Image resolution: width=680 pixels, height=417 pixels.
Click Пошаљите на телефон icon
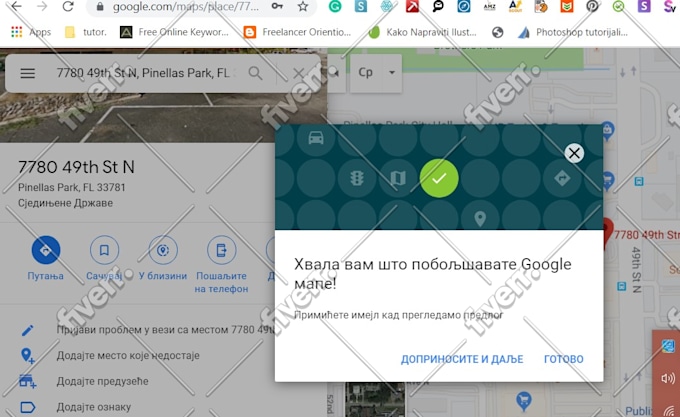(x=221, y=250)
